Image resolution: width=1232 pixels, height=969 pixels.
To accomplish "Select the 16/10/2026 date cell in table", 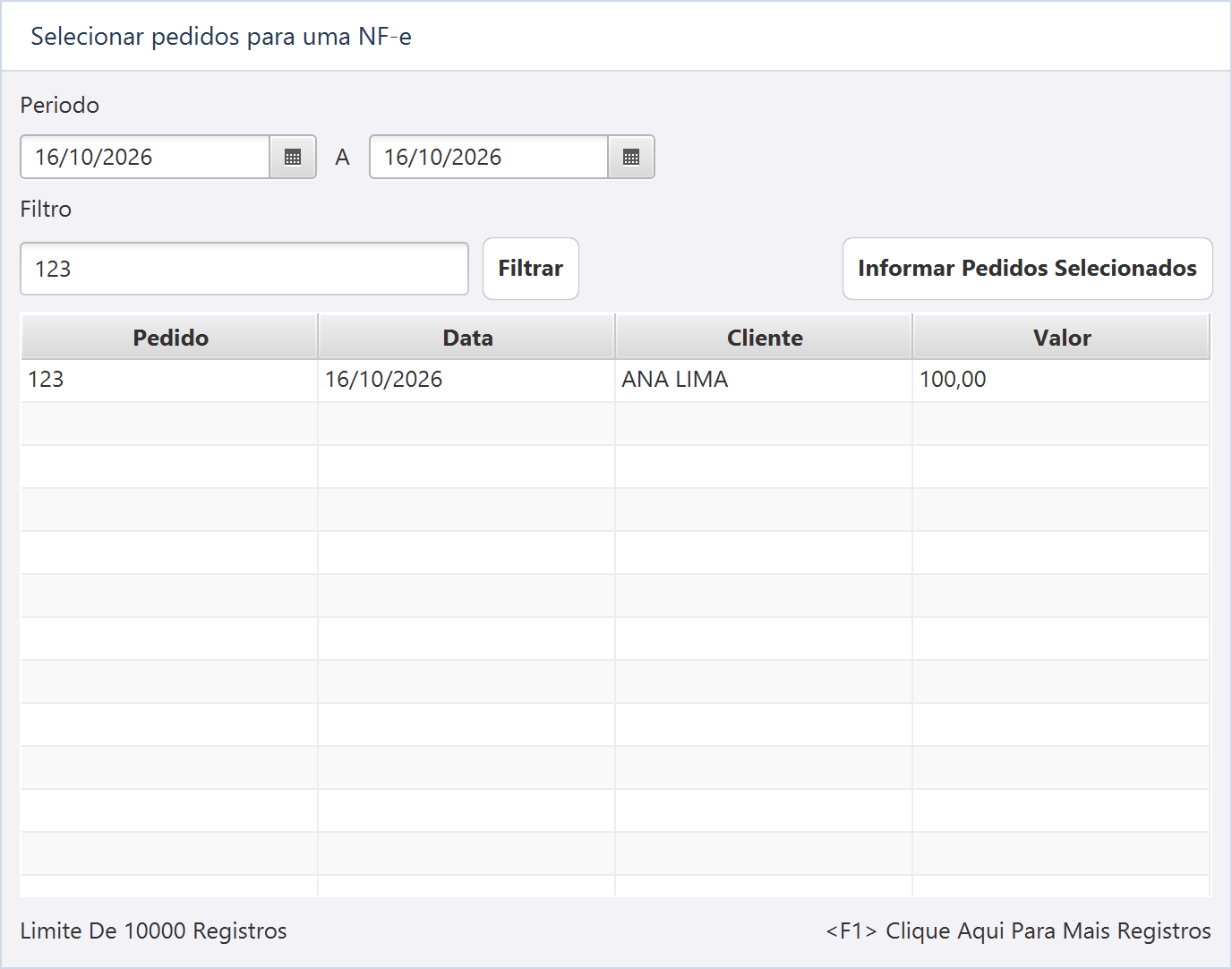I will tap(466, 380).
